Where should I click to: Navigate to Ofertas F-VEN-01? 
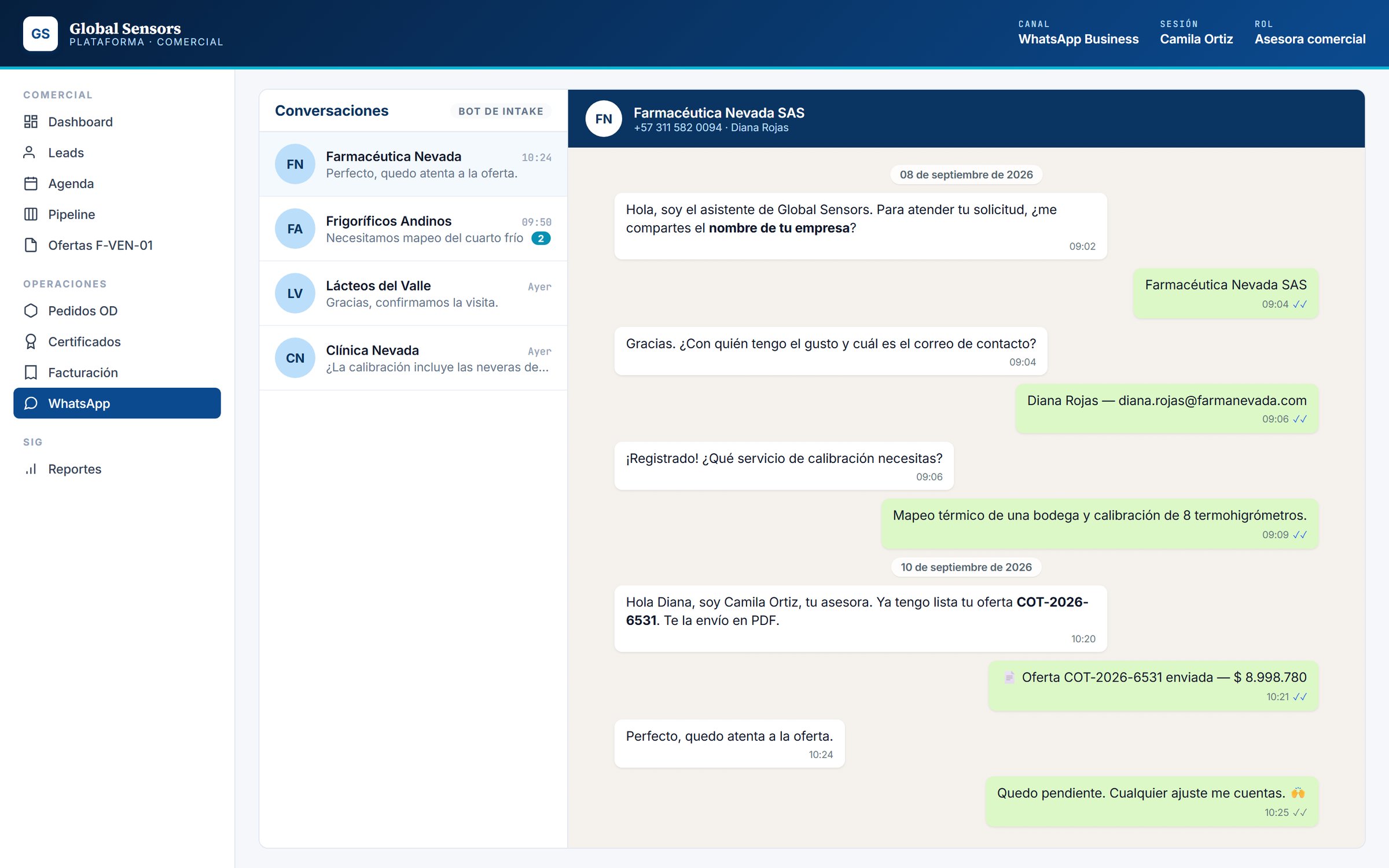pos(117,245)
